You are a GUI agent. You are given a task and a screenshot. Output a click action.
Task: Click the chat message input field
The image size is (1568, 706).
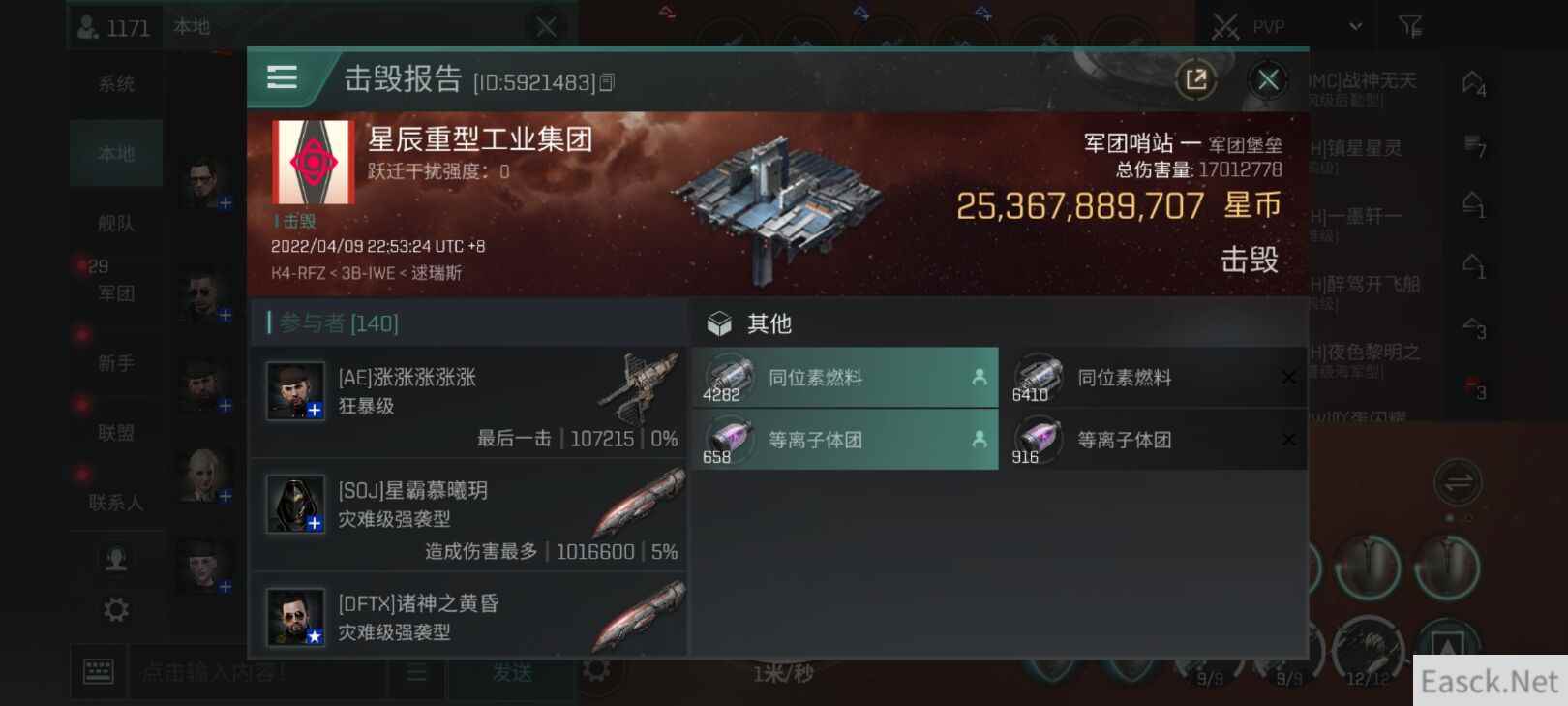pos(259,672)
